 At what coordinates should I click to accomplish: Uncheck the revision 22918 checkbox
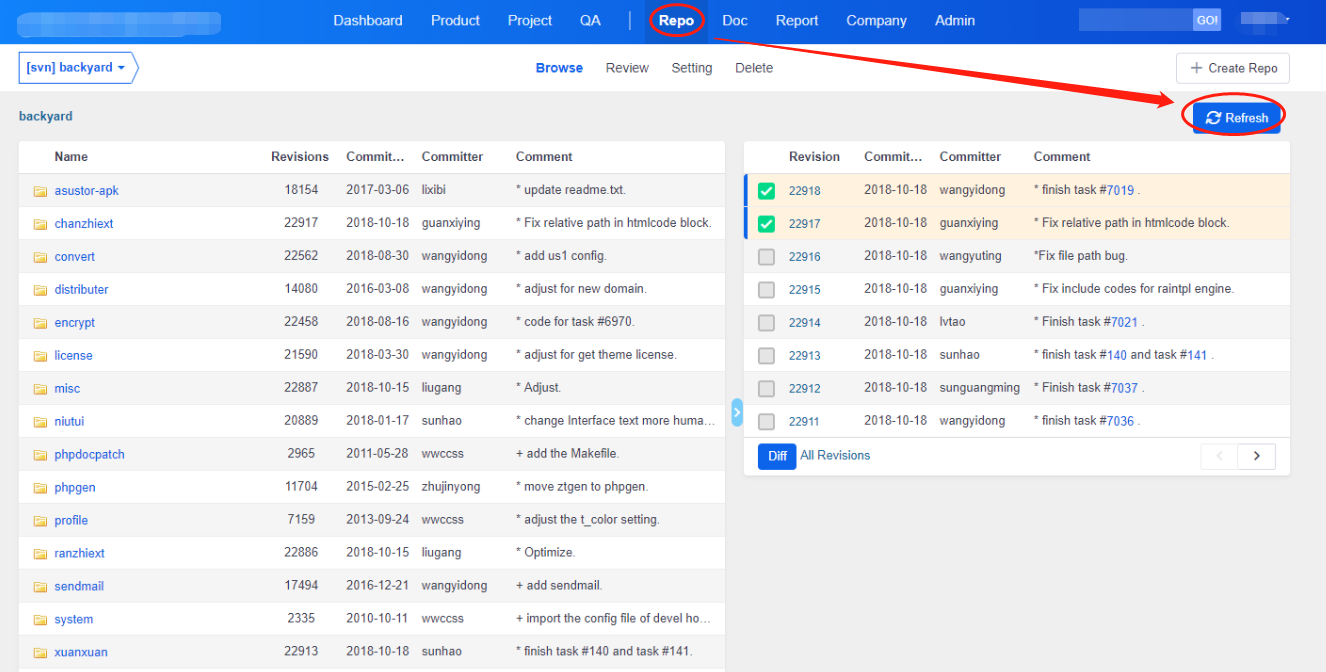[766, 191]
